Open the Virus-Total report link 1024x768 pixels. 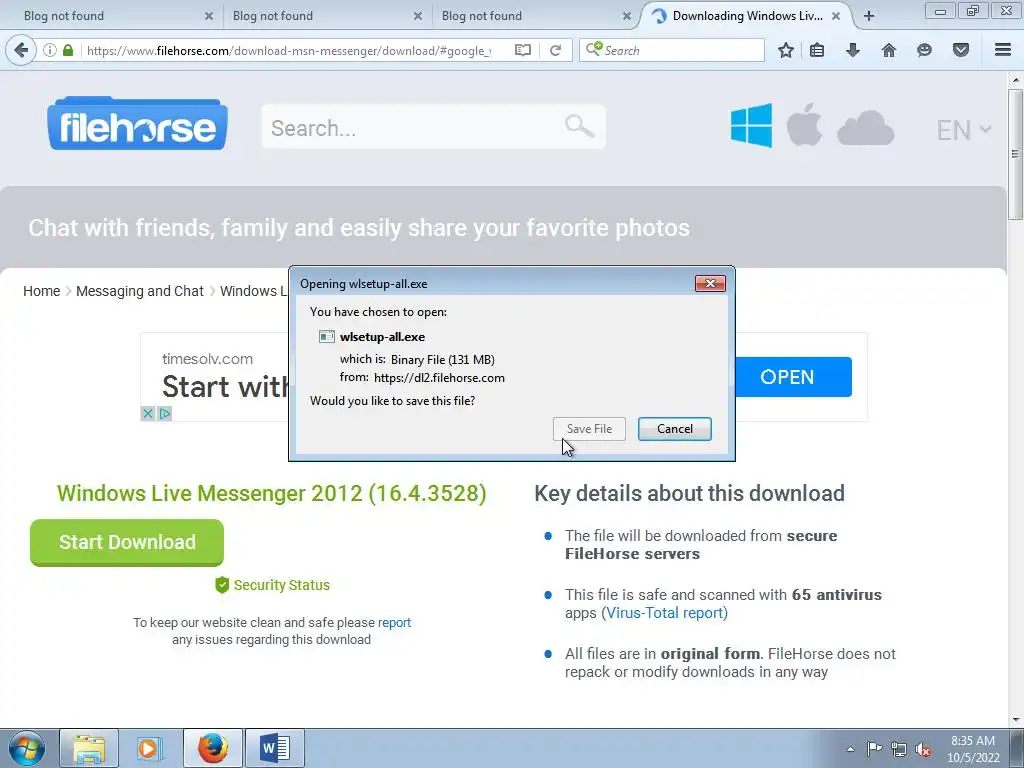(665, 613)
